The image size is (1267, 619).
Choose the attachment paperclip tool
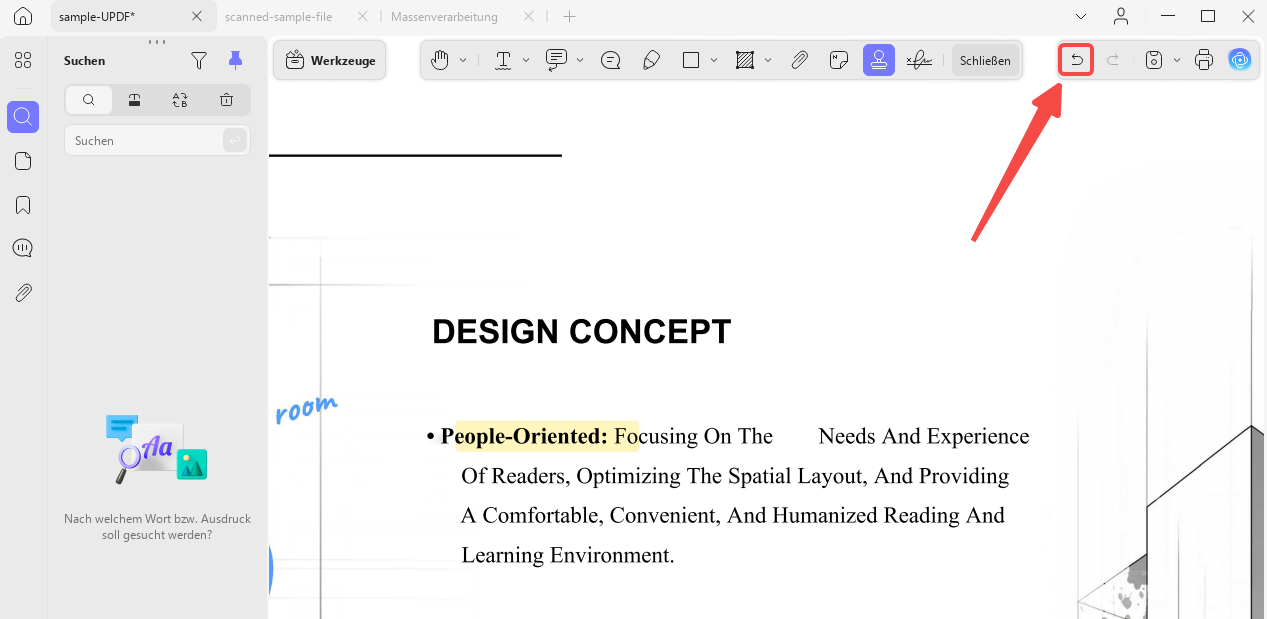(x=799, y=60)
